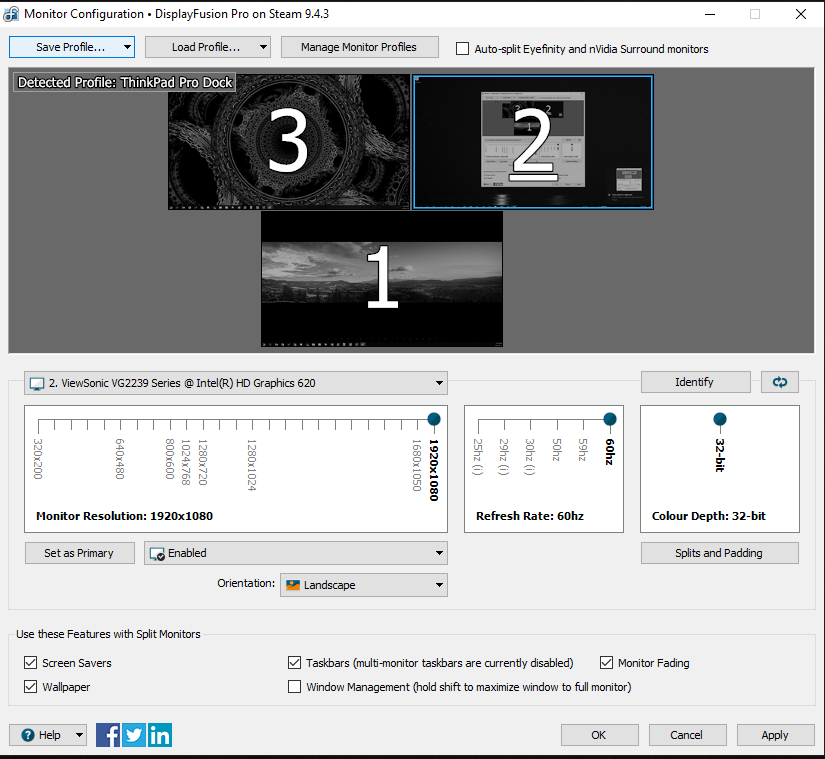Click the 640x480 resolution label
The height and width of the screenshot is (759, 825).
coord(120,459)
